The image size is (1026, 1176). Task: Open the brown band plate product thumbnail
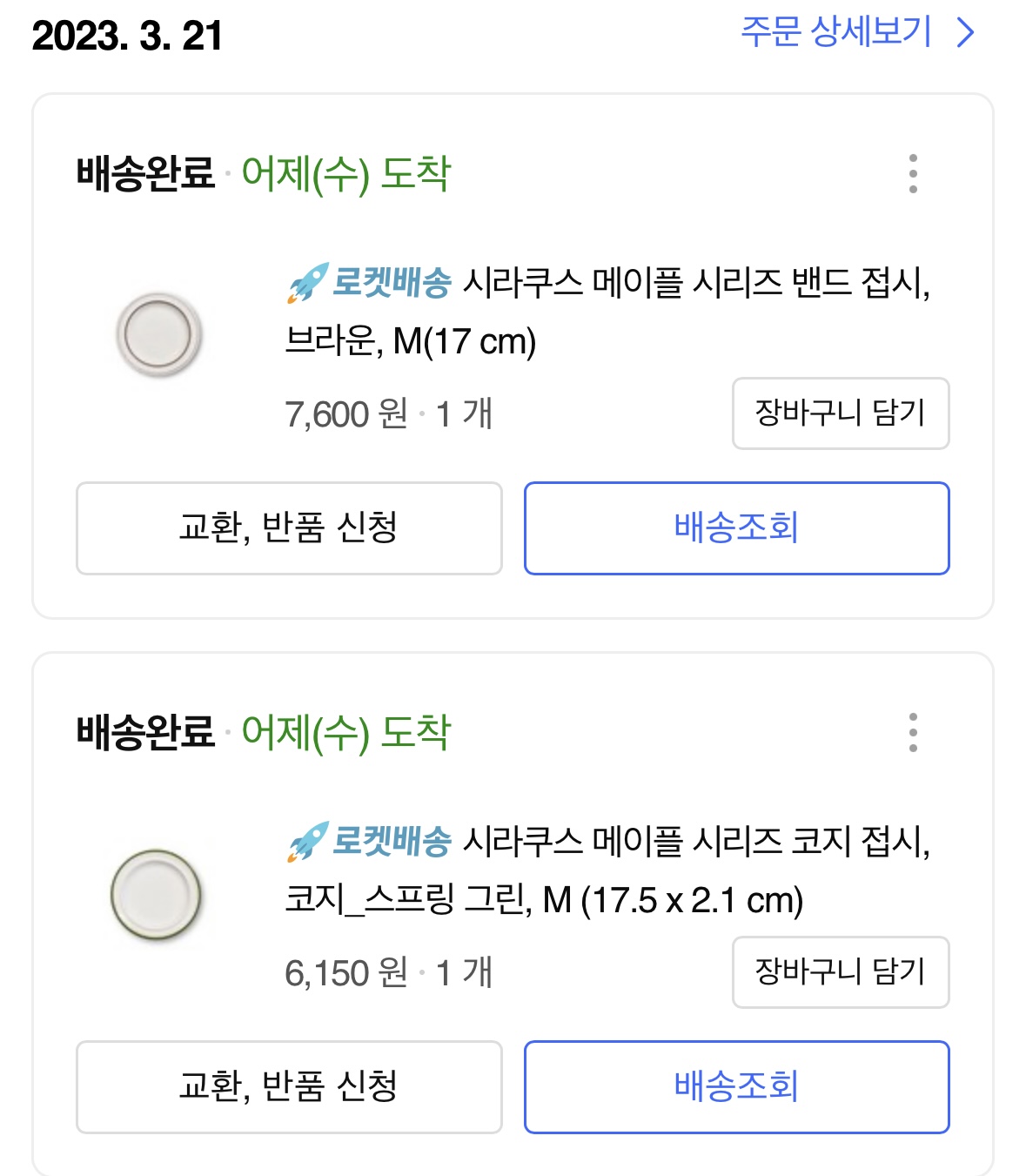159,335
